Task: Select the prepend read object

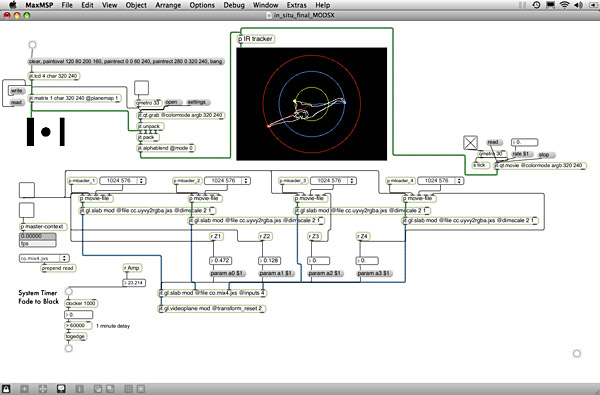Action: tap(58, 268)
